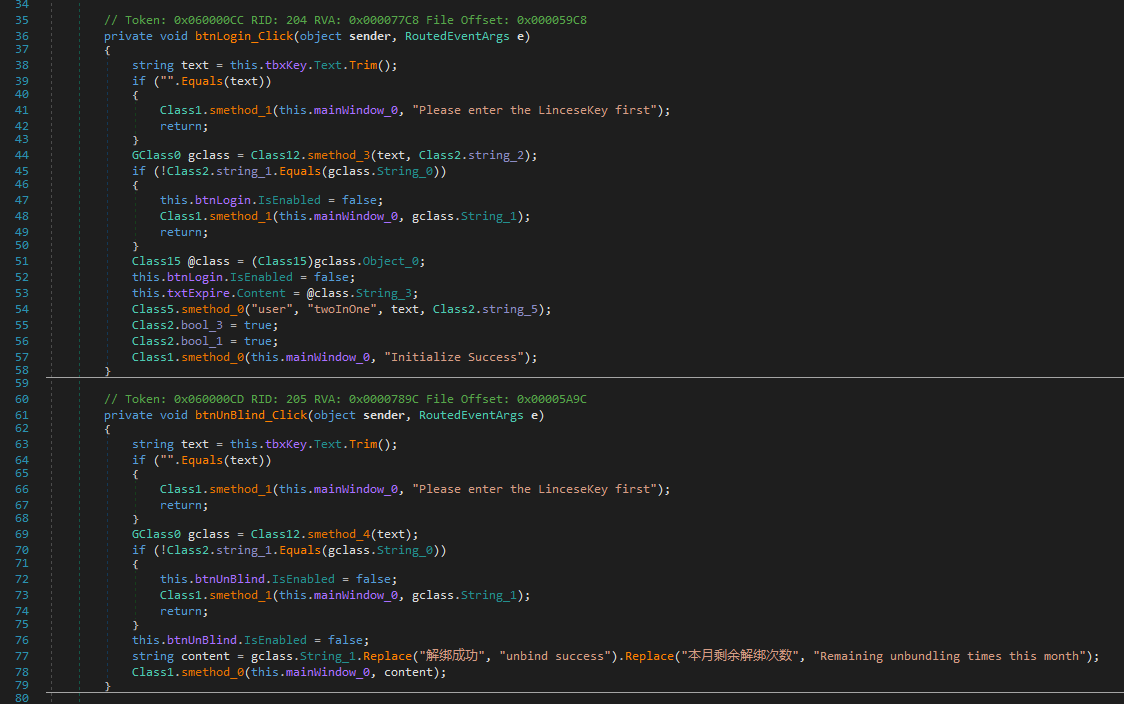Click the "twoInOne" string literal
This screenshot has height=704, width=1124.
pyautogui.click(x=342, y=310)
